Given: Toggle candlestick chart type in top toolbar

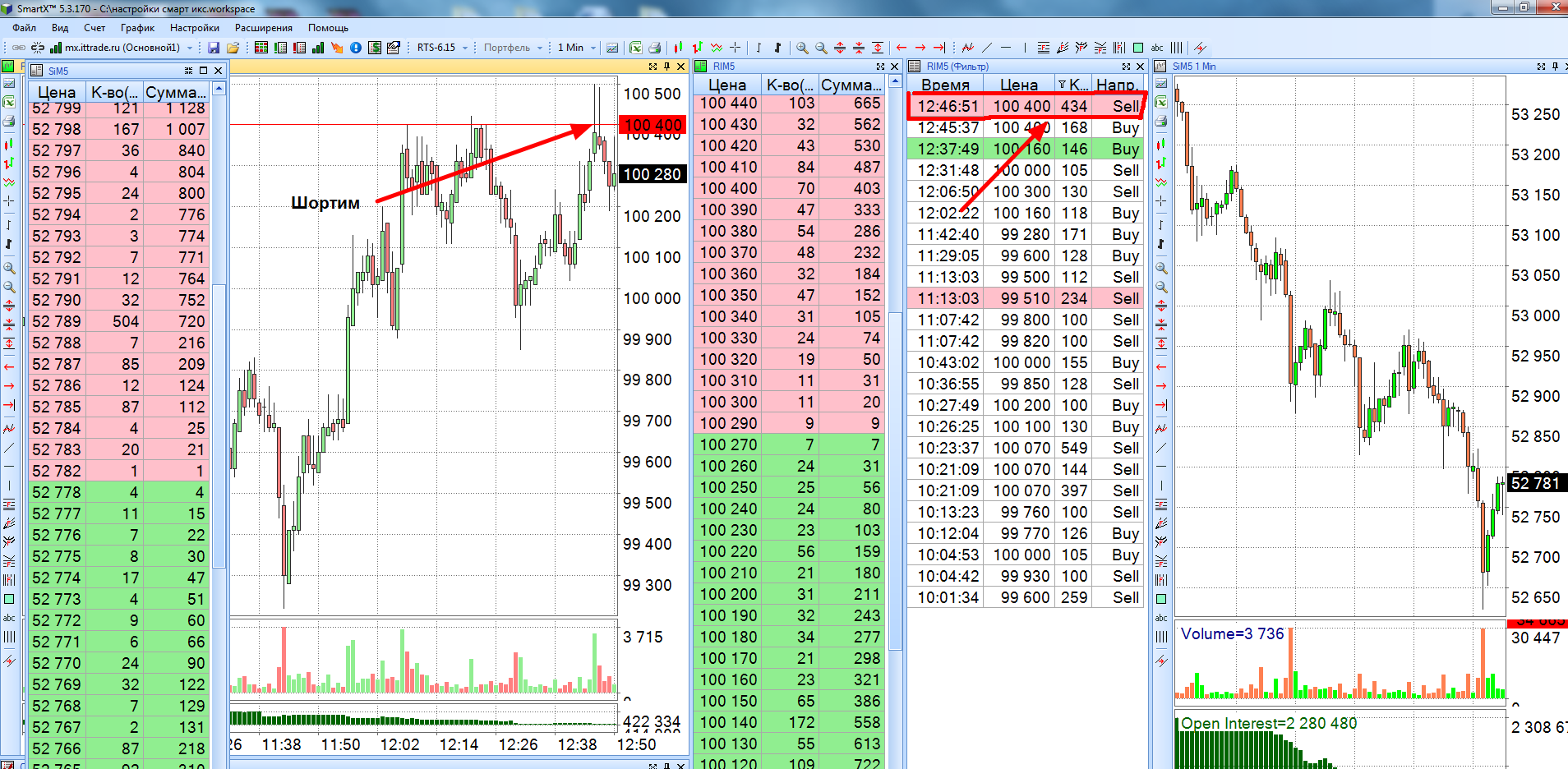Looking at the screenshot, I should click(678, 48).
